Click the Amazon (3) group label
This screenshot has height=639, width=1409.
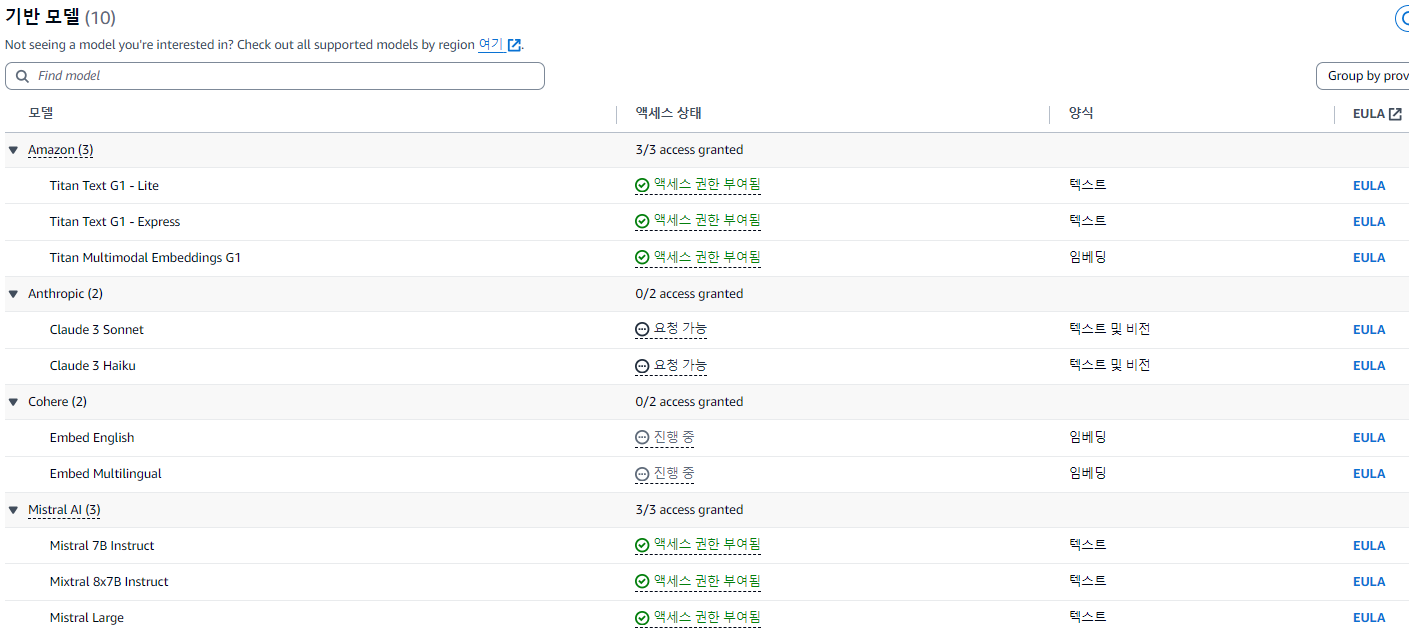61,150
